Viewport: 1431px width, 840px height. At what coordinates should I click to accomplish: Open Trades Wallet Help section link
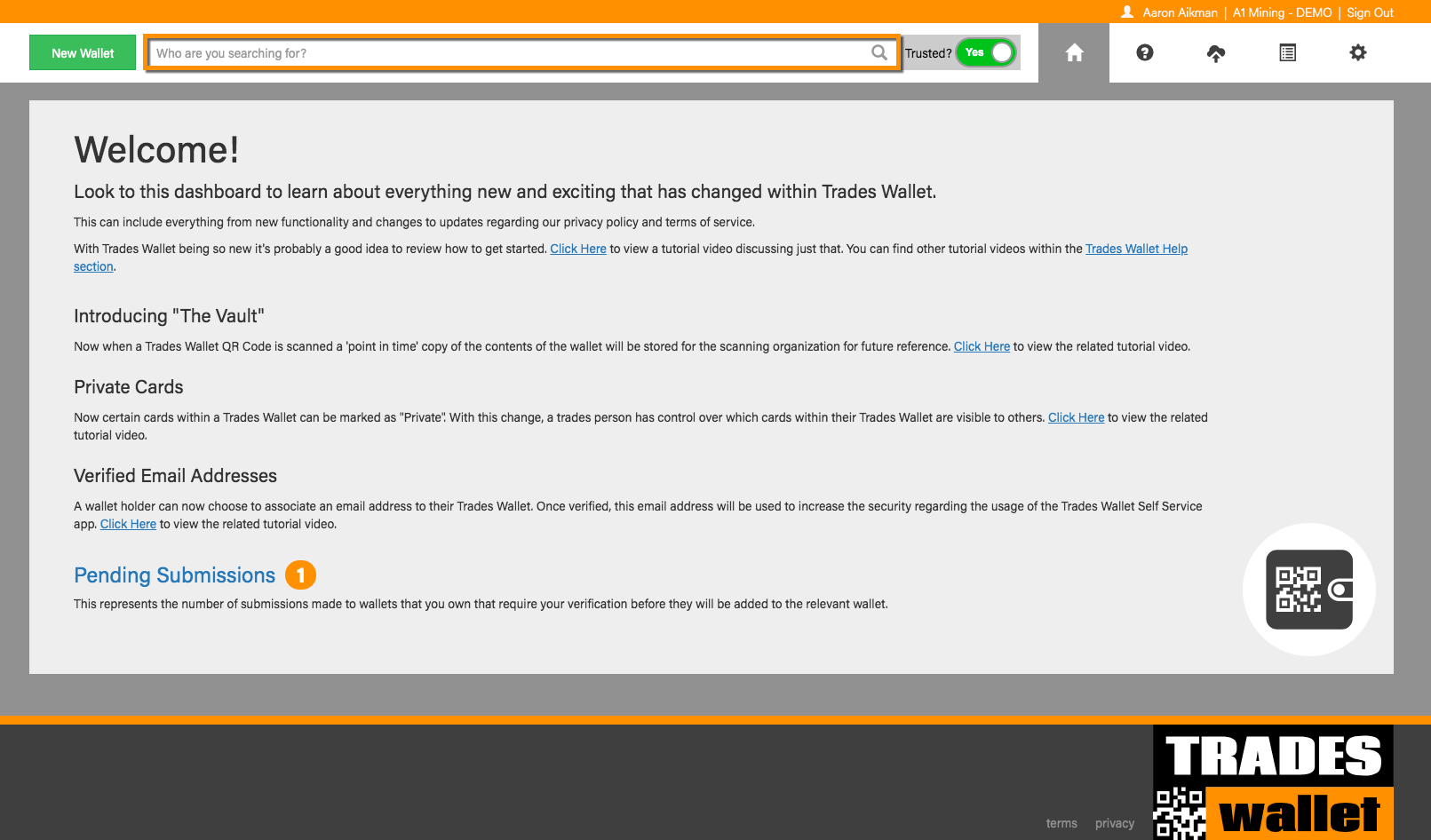point(1136,249)
